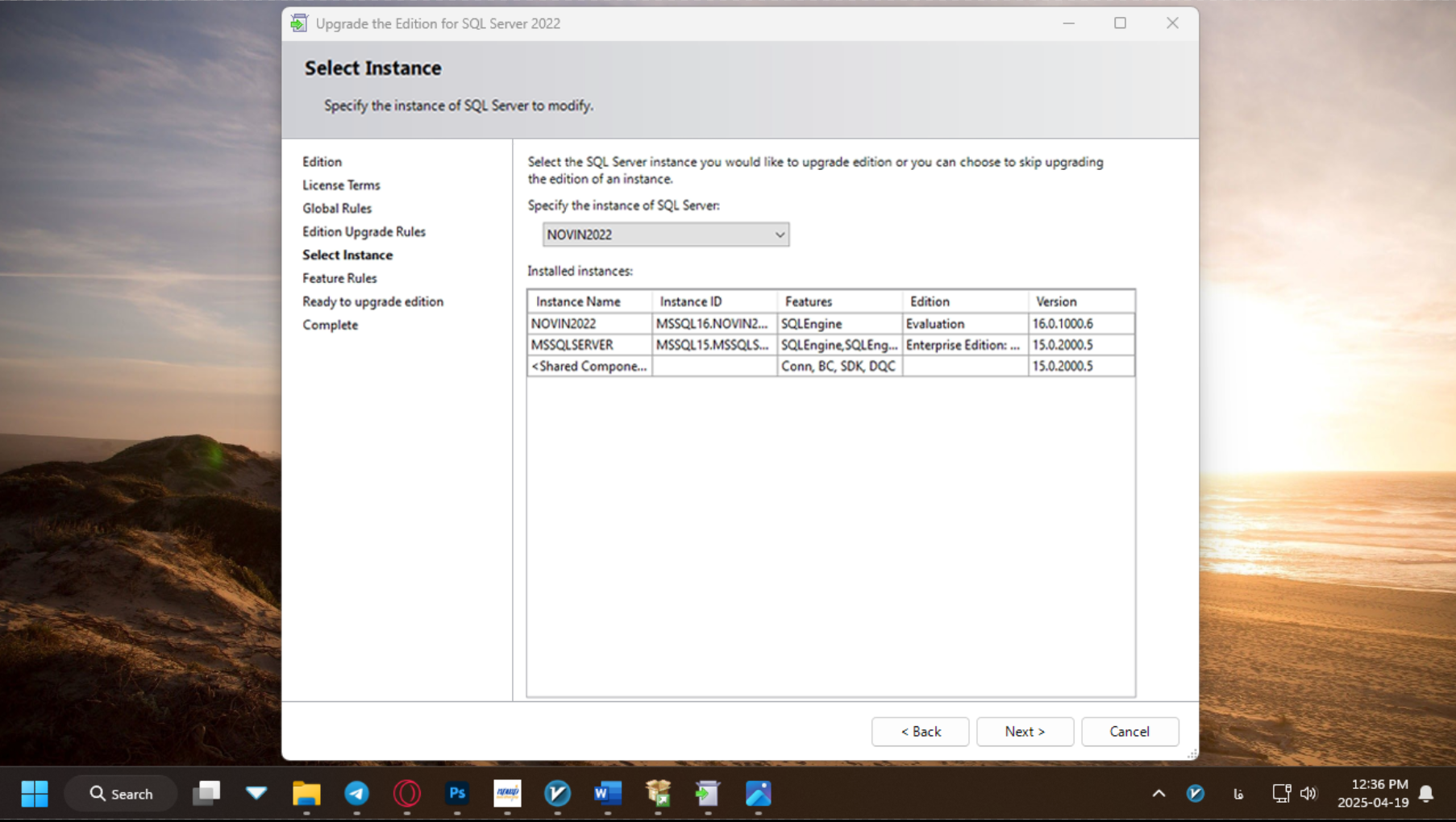Open the blue mountain photo app icon
Viewport: 1456px width, 822px height.
[759, 794]
